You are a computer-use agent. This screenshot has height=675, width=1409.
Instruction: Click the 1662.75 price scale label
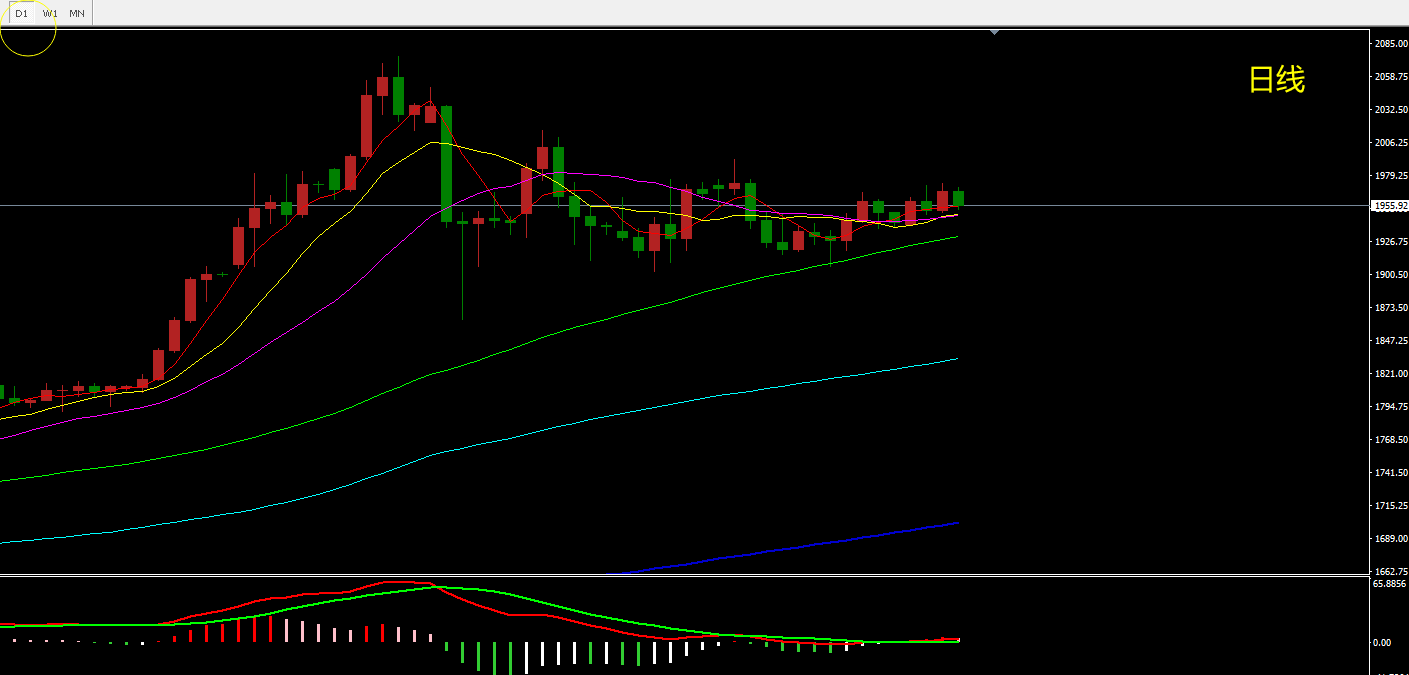click(x=1391, y=571)
